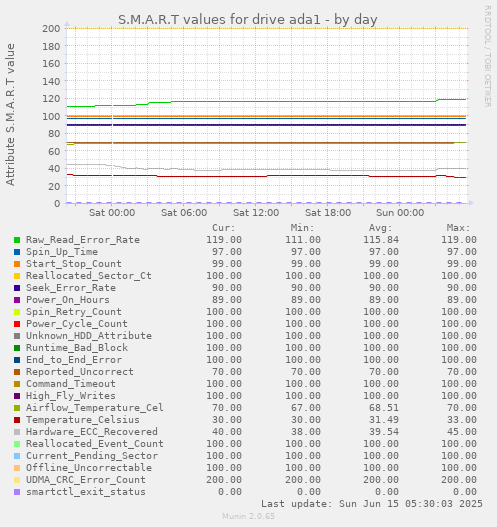497x527 pixels.
Task: Select the Airflow_Temperature_Cel legend label
Action: click(x=95, y=408)
